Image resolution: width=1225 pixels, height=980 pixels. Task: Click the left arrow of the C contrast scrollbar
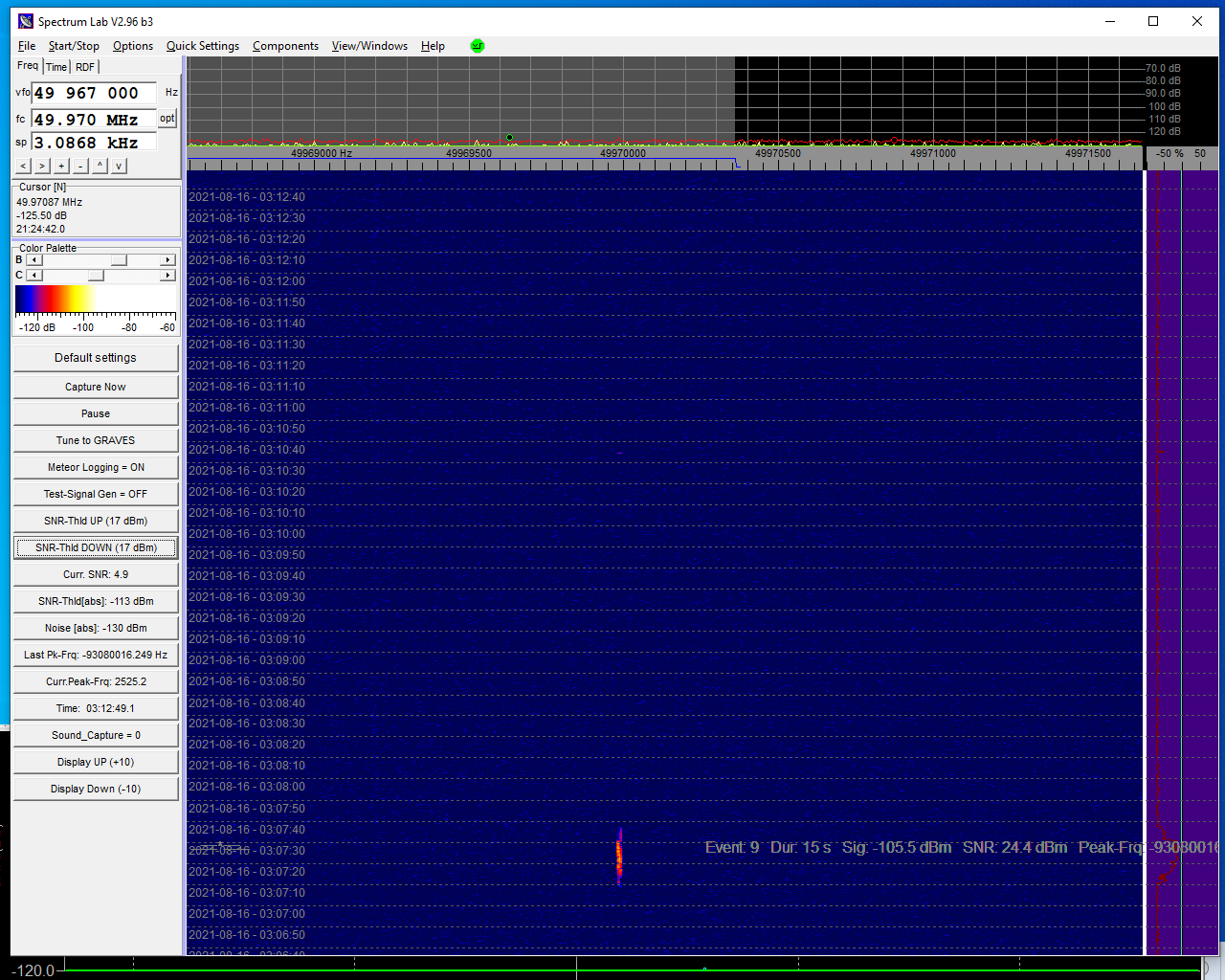point(34,276)
